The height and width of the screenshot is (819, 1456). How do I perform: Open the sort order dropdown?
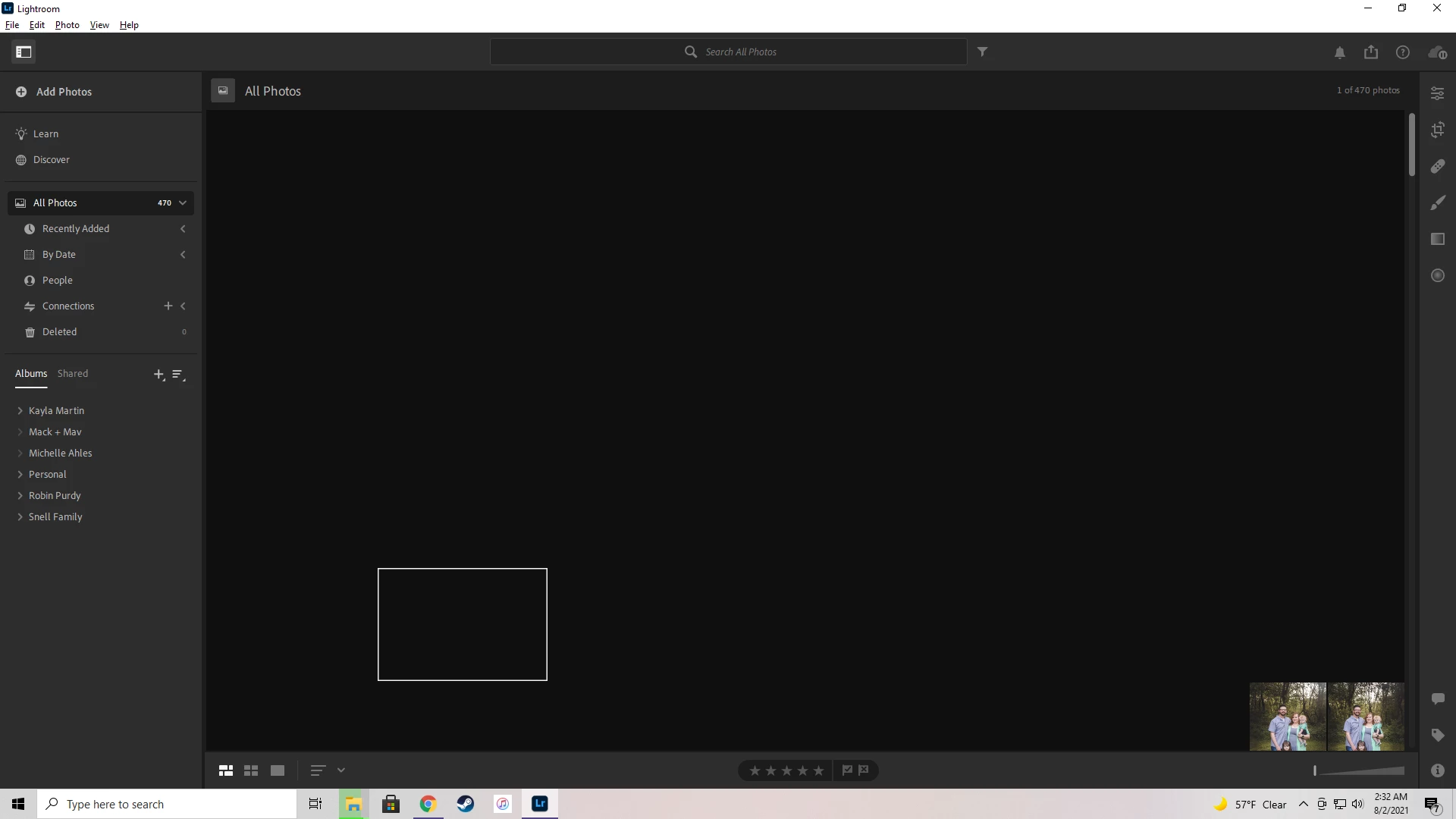340,770
